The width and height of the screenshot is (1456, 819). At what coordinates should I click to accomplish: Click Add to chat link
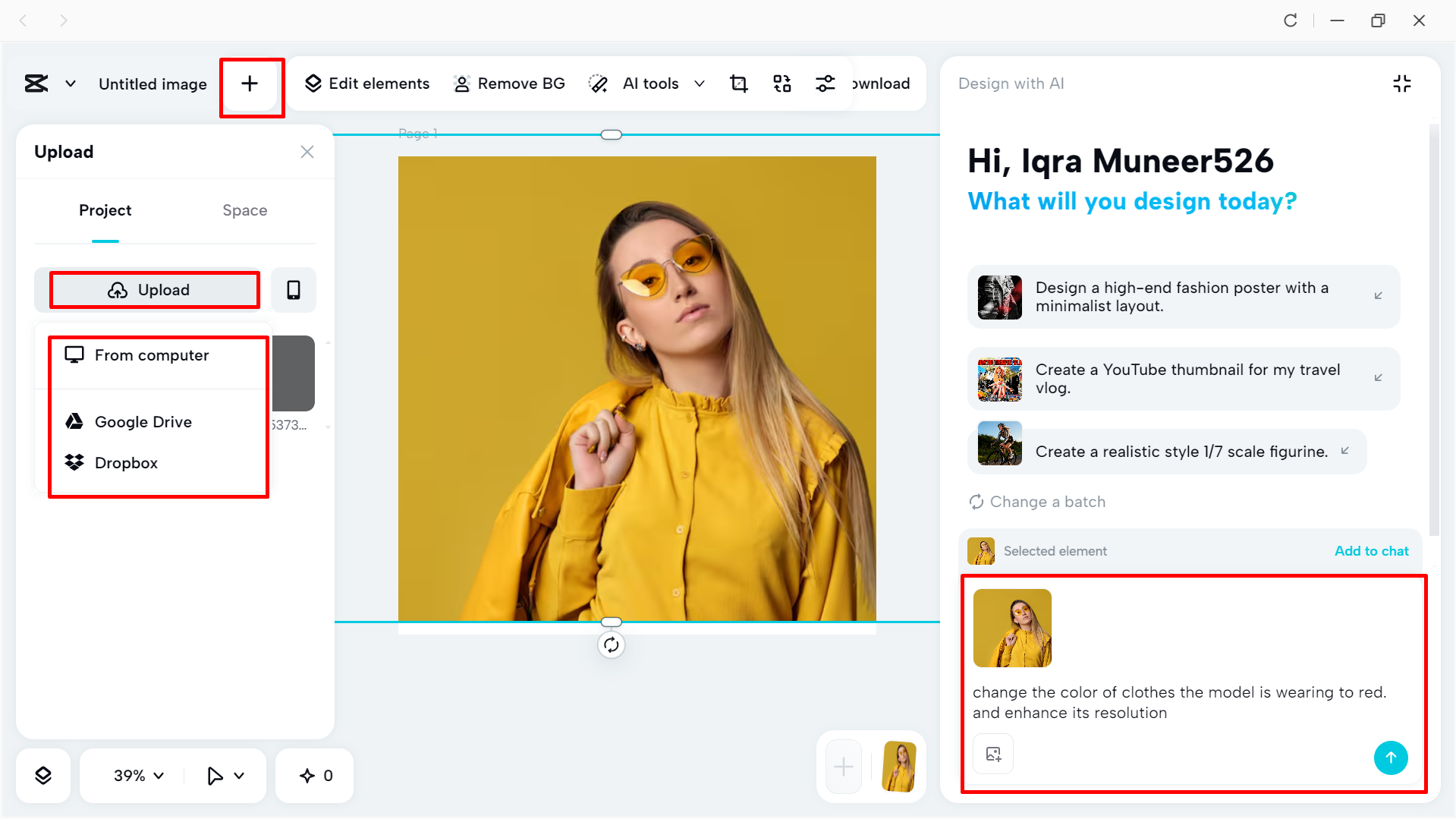pos(1371,551)
